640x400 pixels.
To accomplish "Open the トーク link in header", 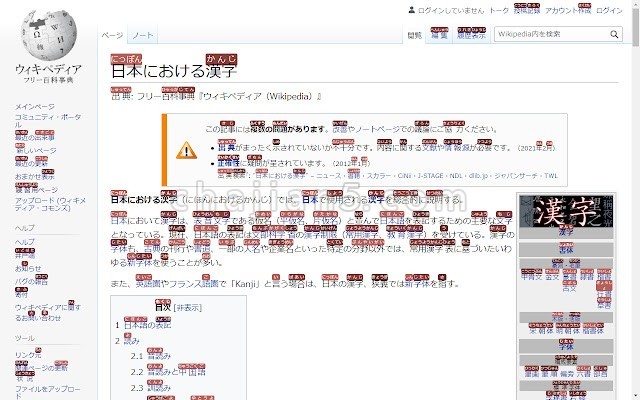I will 499,11.
